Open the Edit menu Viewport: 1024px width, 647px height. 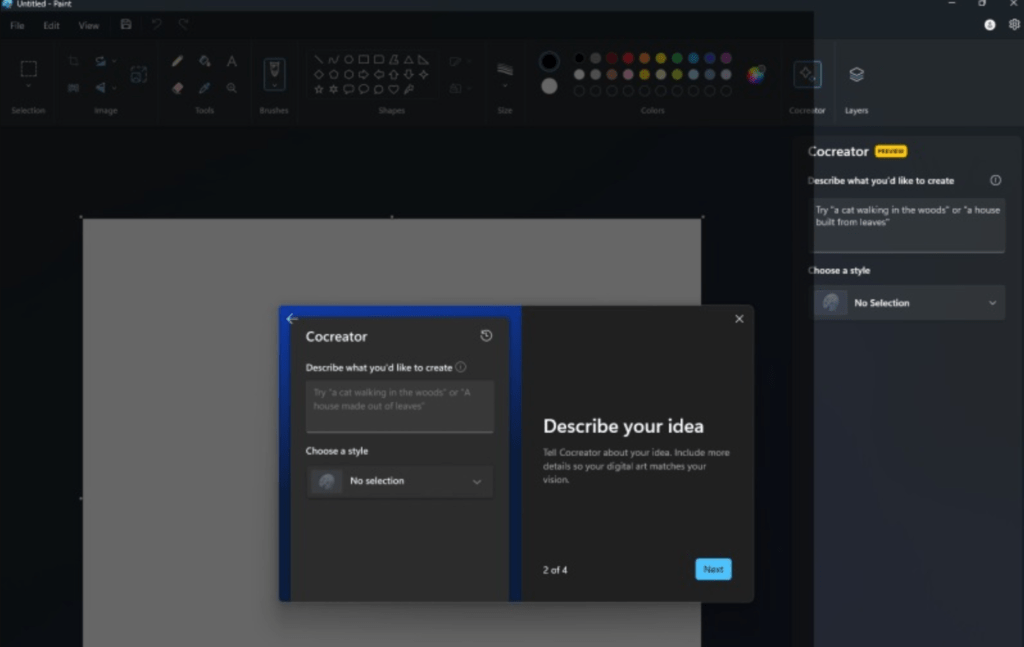[51, 25]
